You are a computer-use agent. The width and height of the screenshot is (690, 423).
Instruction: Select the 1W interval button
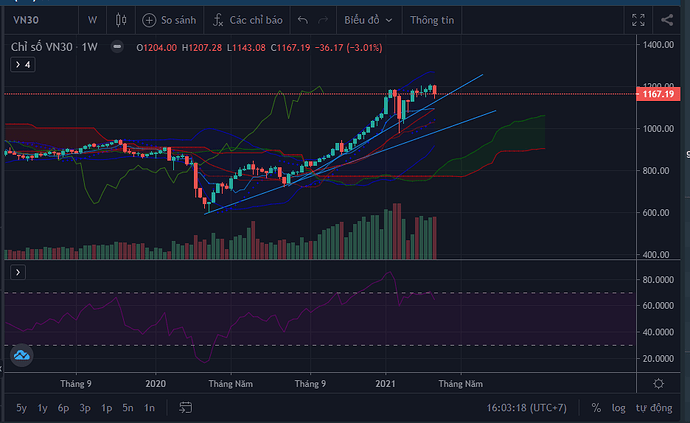tap(92, 19)
